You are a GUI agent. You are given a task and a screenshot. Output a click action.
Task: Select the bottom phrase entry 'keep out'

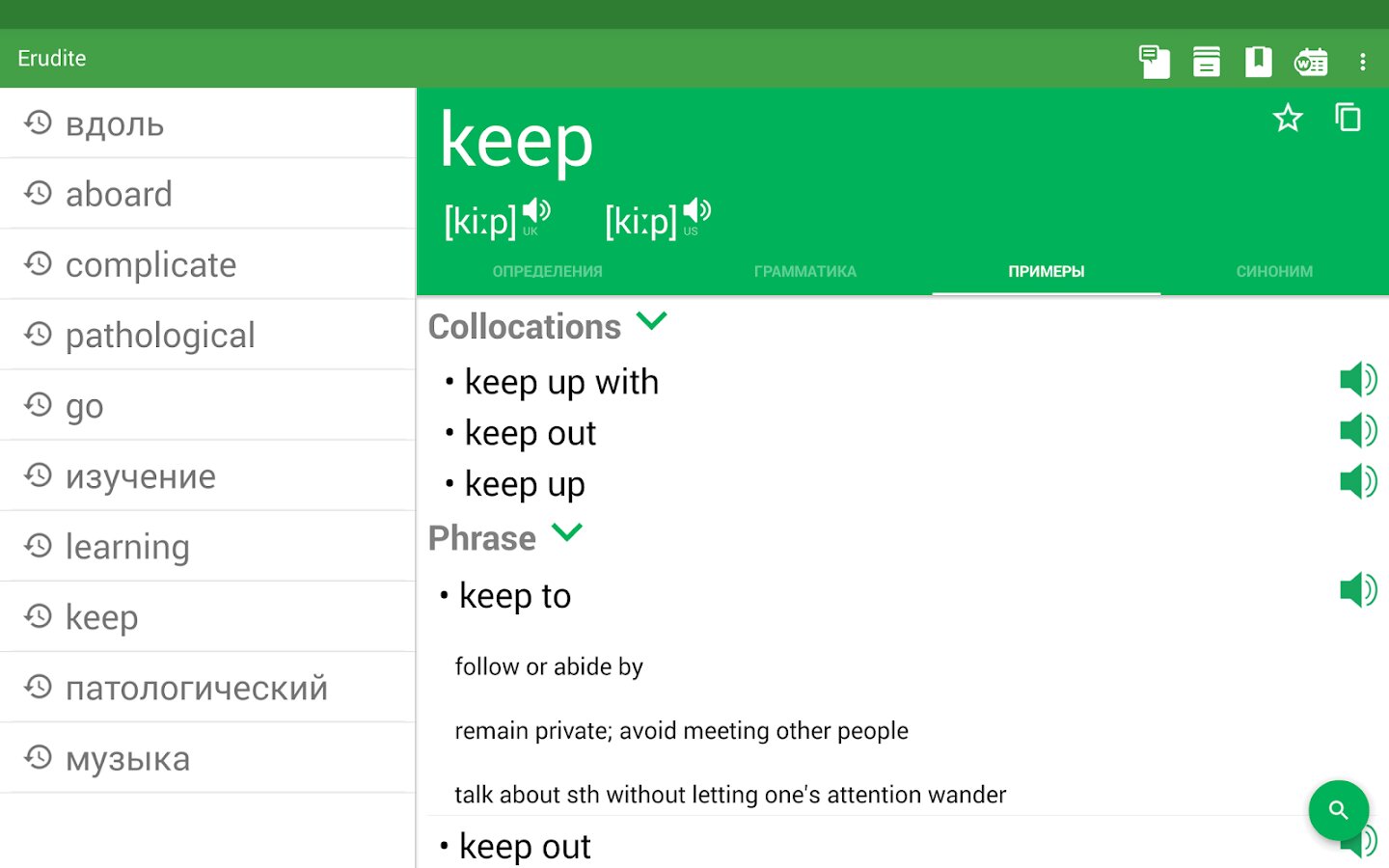[x=525, y=847]
